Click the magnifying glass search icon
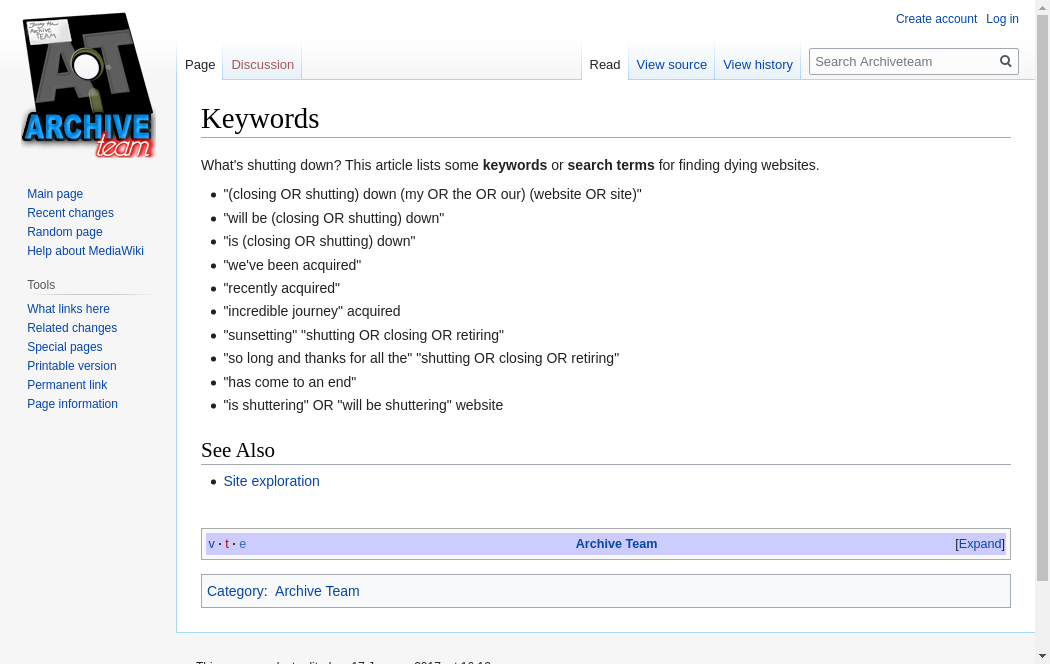This screenshot has width=1050, height=664. pos(1006,62)
